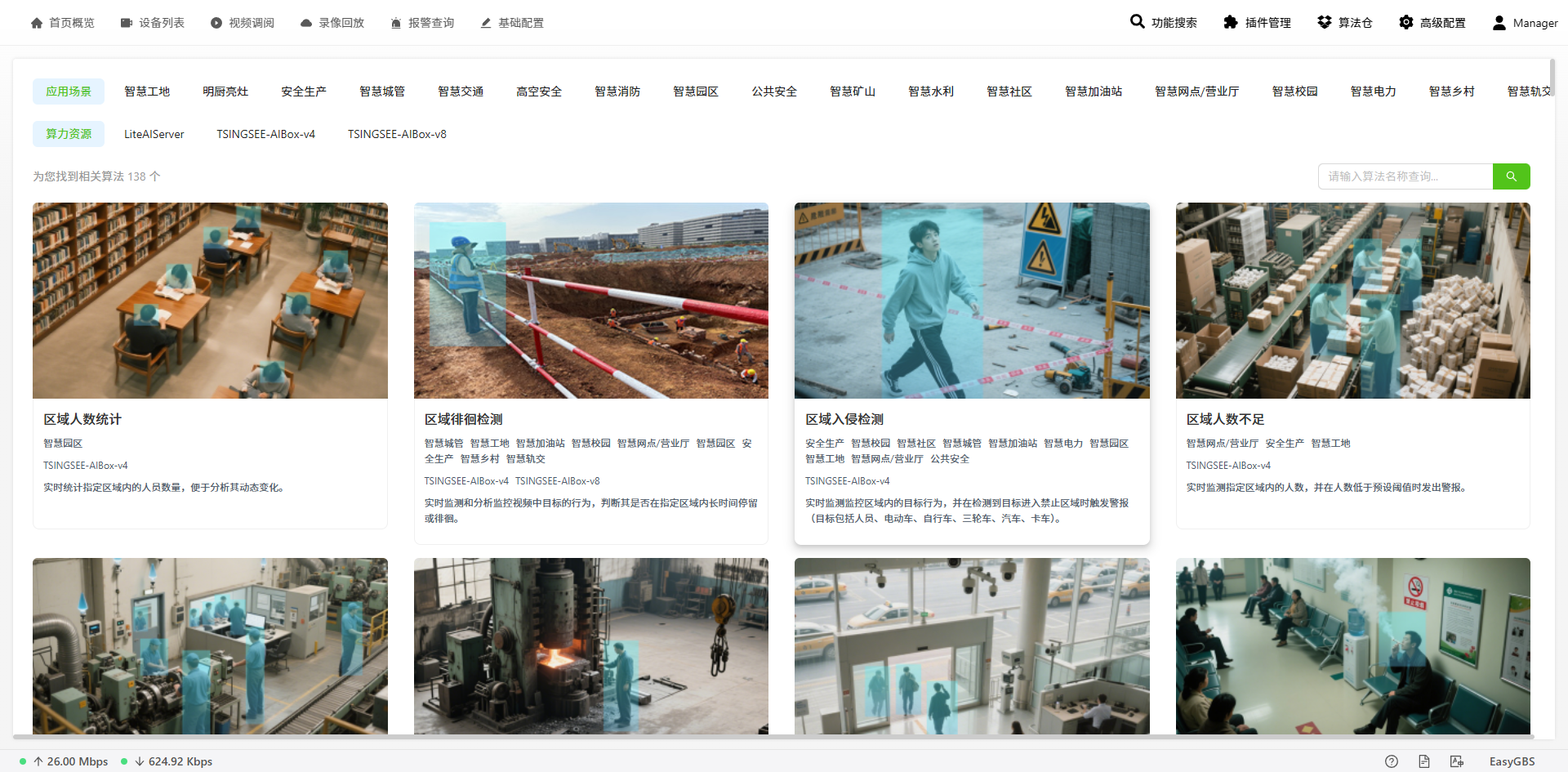Open the 区域人数统计 library thumbnail
Viewport: 1568px width, 772px height.
[x=210, y=301]
